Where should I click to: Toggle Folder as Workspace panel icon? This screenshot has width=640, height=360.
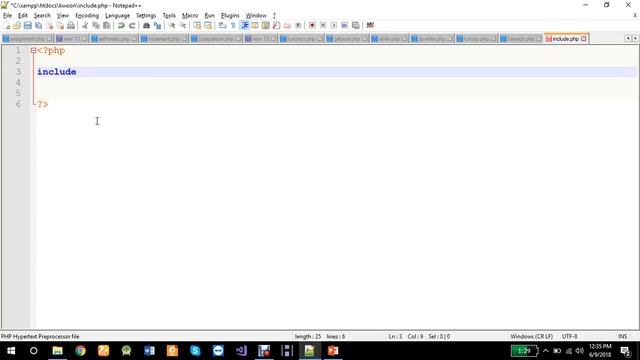coord(287,25)
